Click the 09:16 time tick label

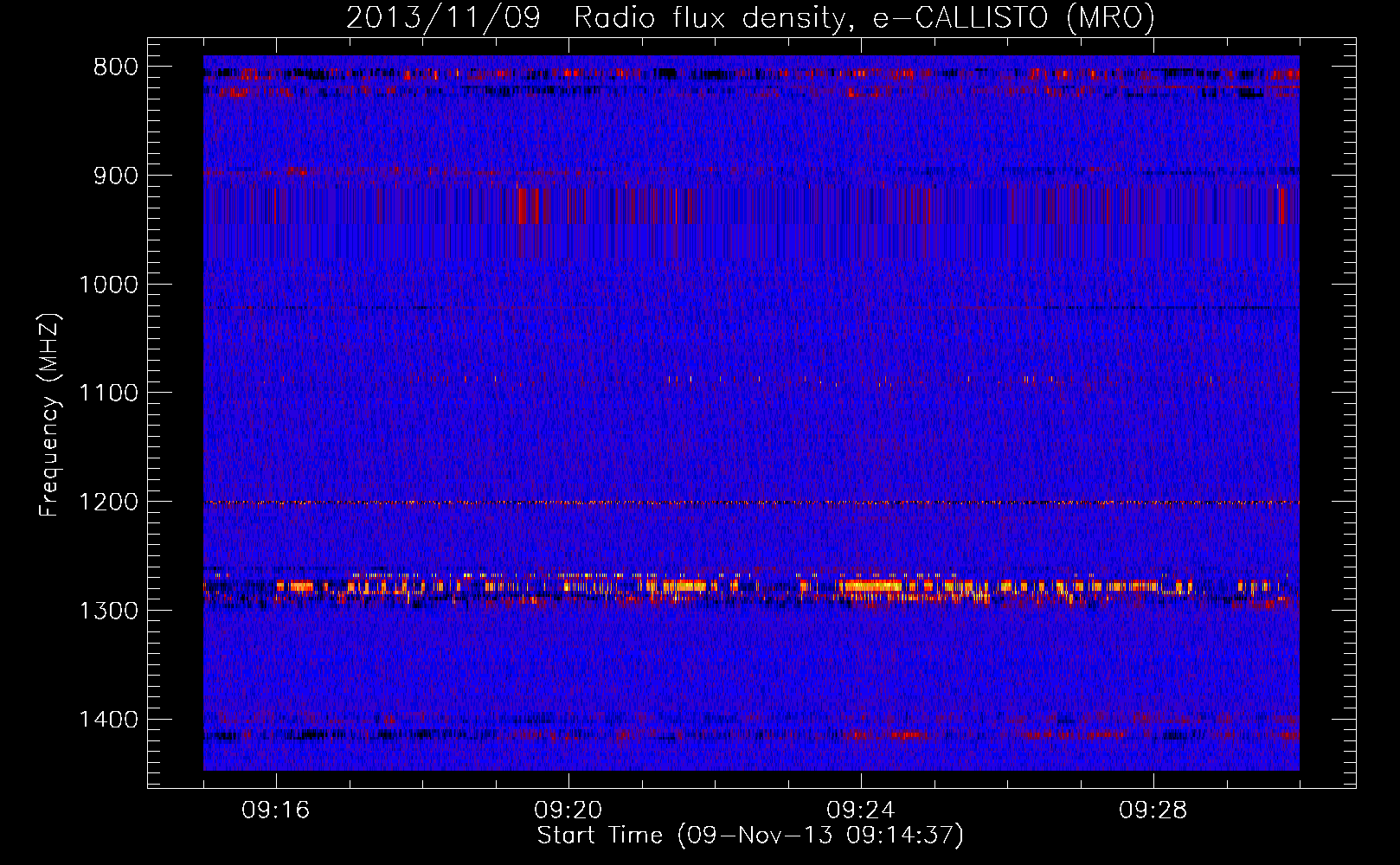(276, 811)
